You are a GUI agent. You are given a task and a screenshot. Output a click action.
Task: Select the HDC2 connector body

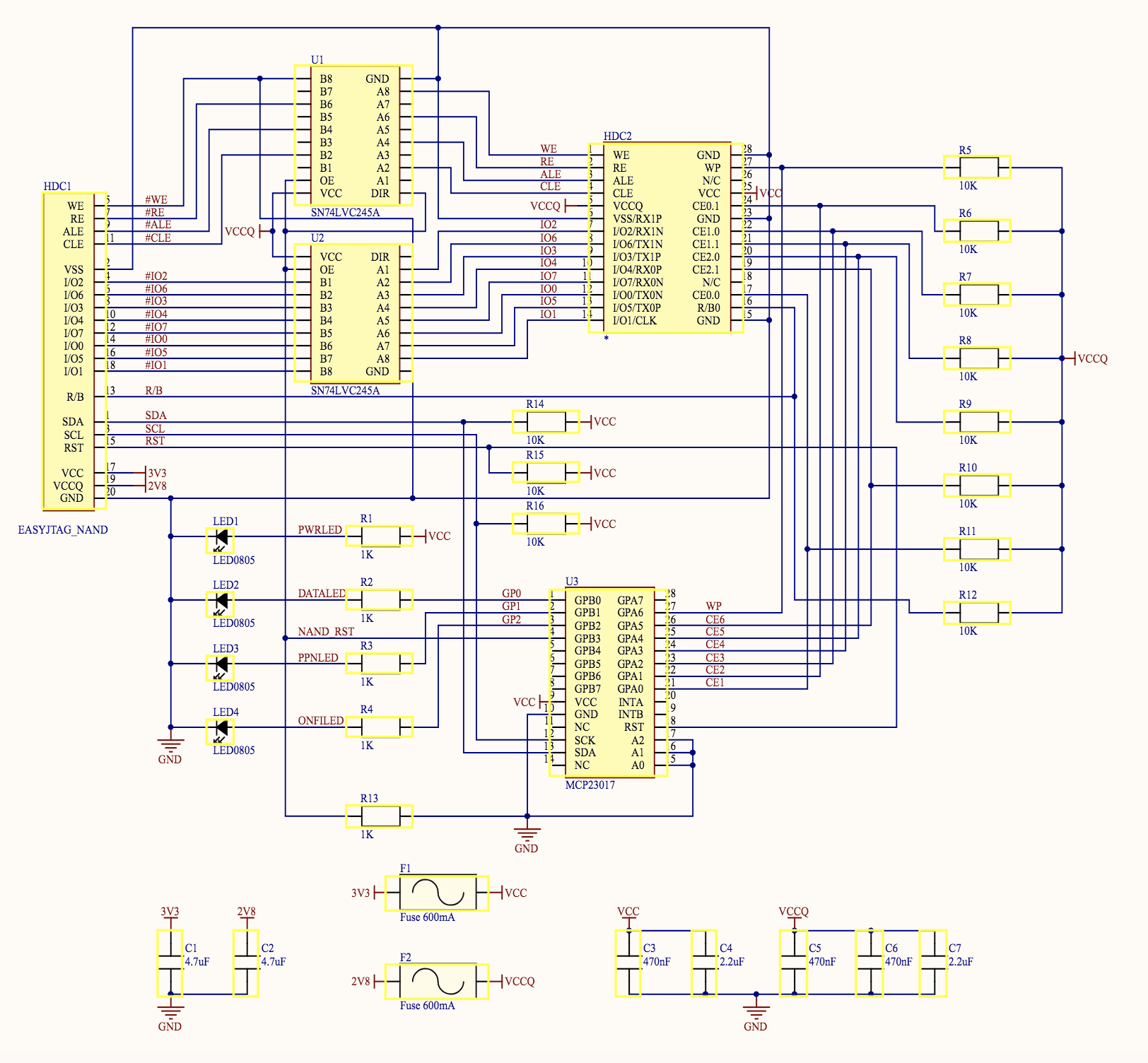click(x=665, y=237)
